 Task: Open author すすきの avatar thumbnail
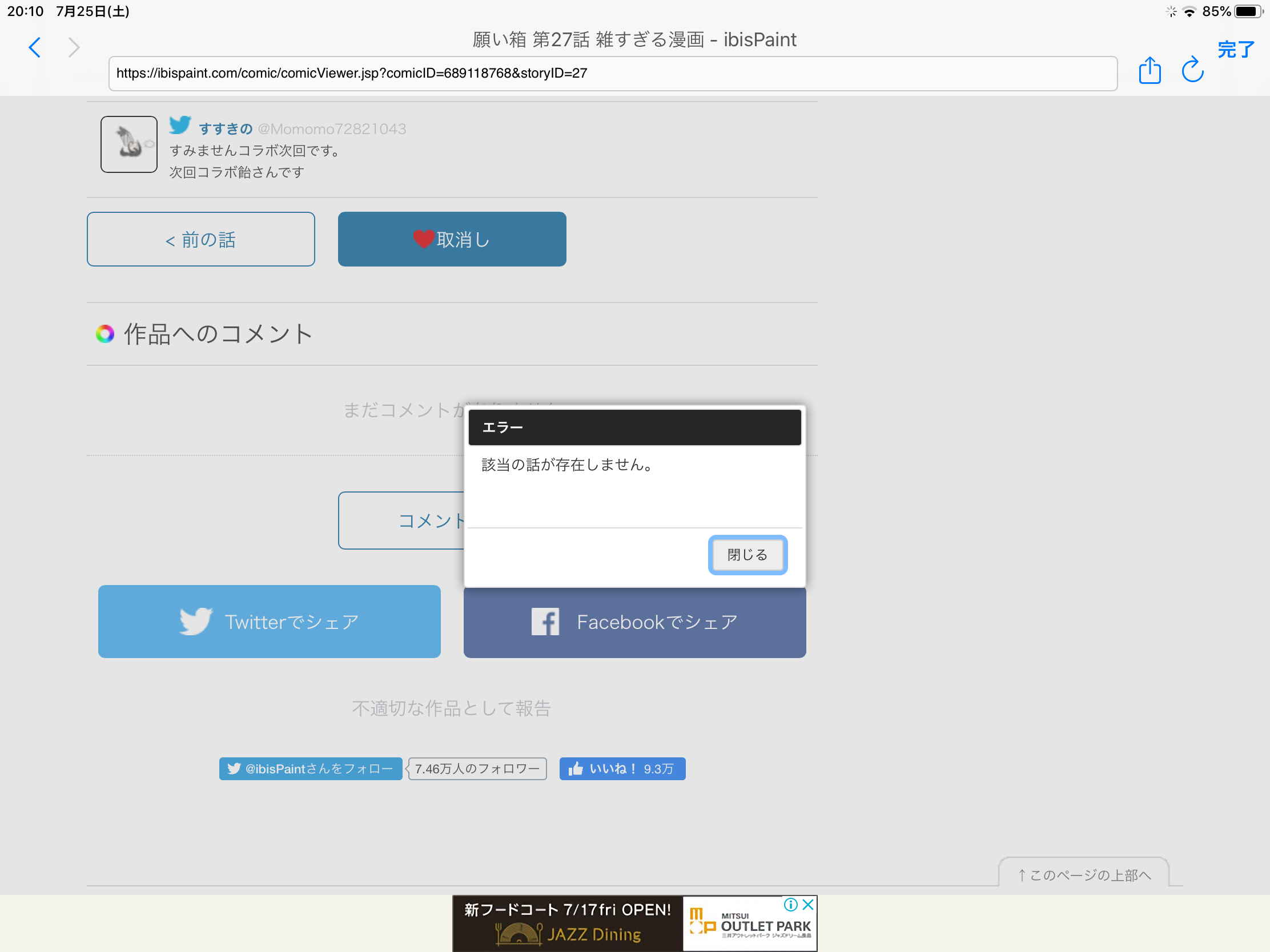pyautogui.click(x=129, y=144)
